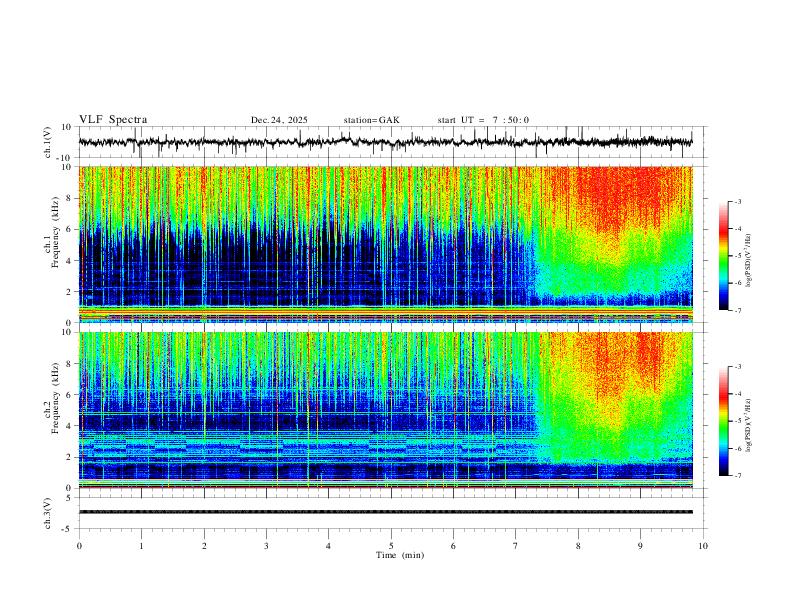Screen dimensions: 792x612
Task: Click the "start UT = 7 : 50: 0" text
Action: (x=483, y=120)
